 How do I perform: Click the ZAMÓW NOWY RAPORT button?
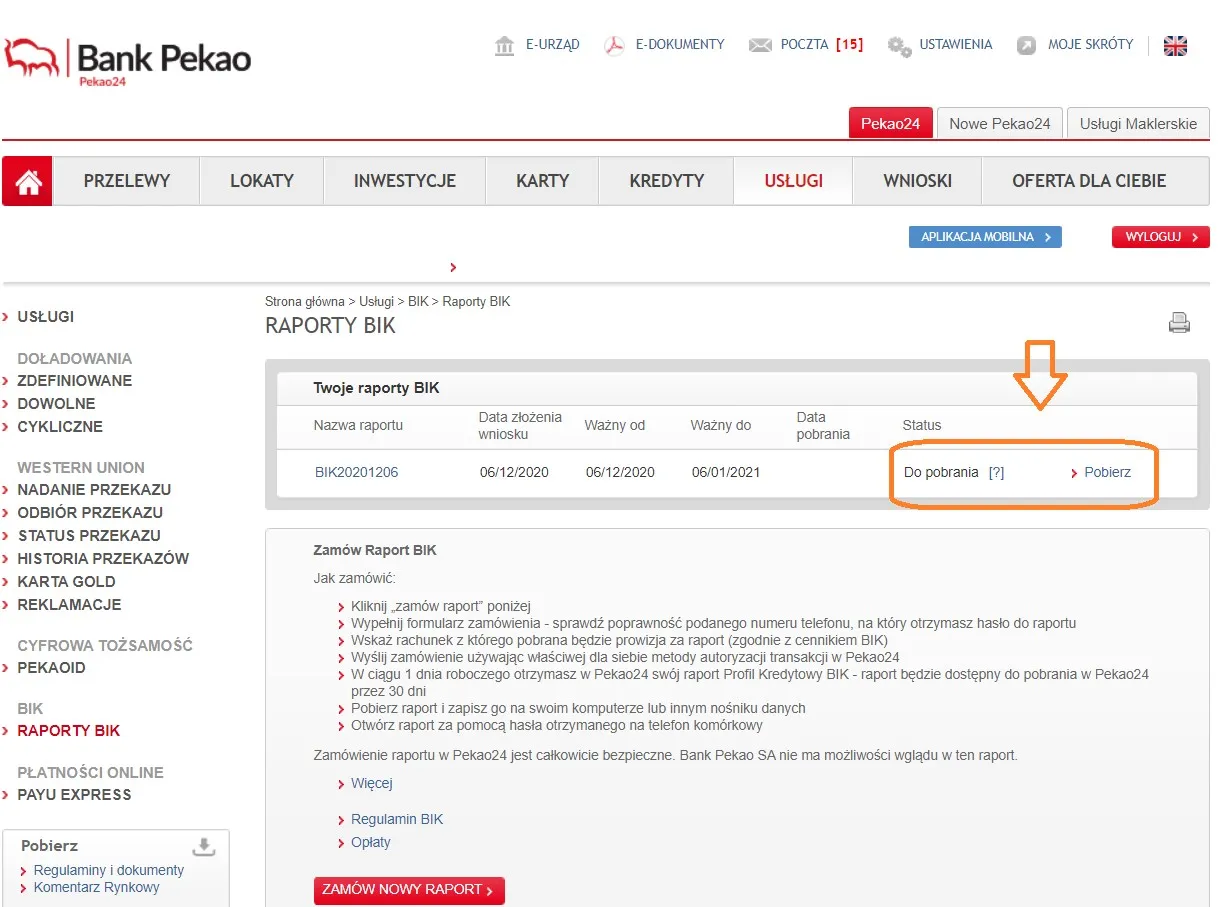[x=409, y=890]
